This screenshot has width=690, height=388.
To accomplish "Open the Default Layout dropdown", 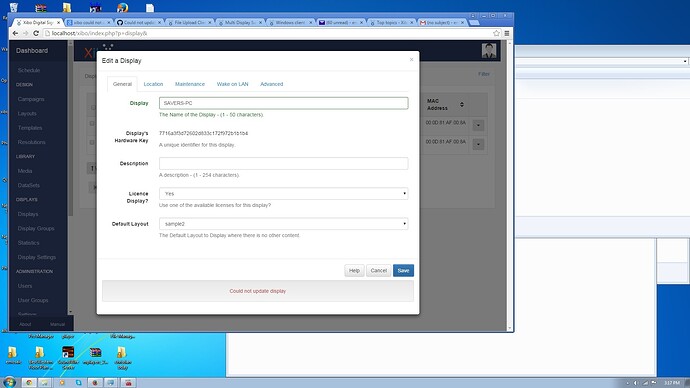I will (x=283, y=224).
